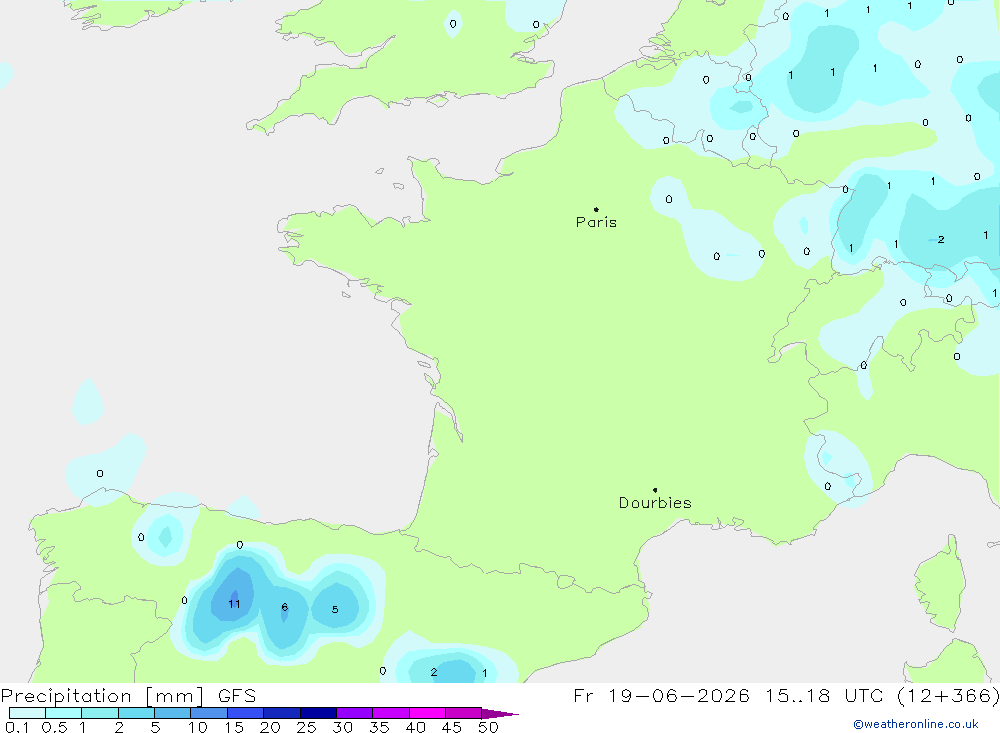Click the Paris city label
Image resolution: width=1000 pixels, height=733 pixels.
[x=596, y=222]
